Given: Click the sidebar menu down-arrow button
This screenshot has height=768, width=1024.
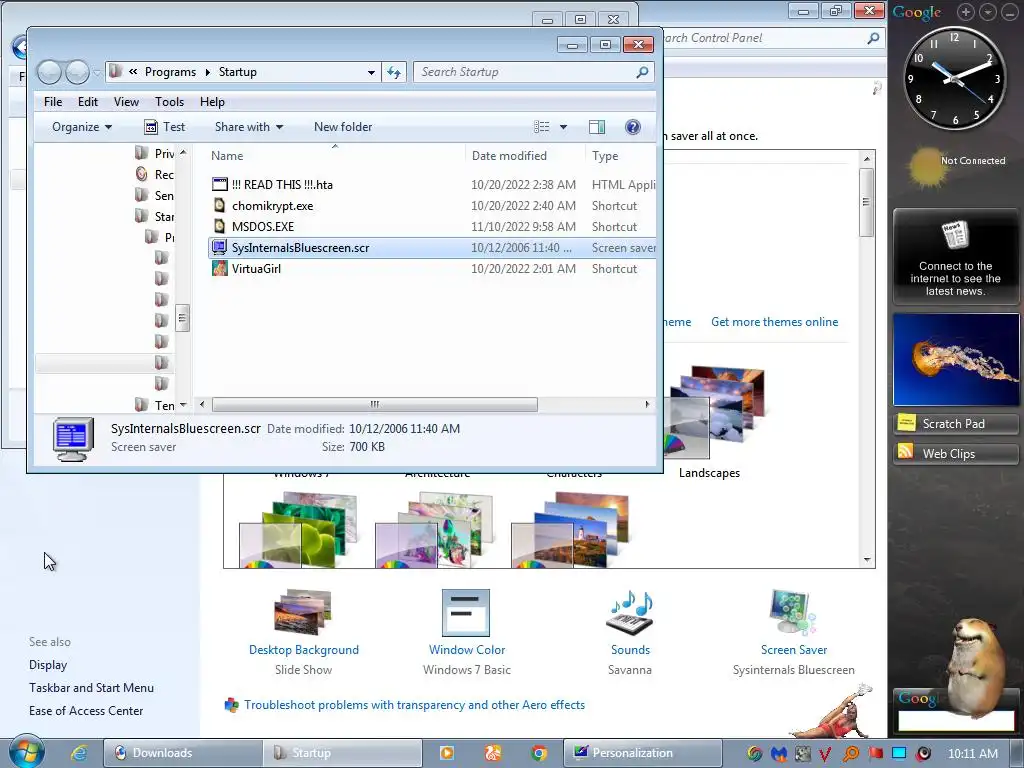Looking at the screenshot, I should (x=988, y=12).
